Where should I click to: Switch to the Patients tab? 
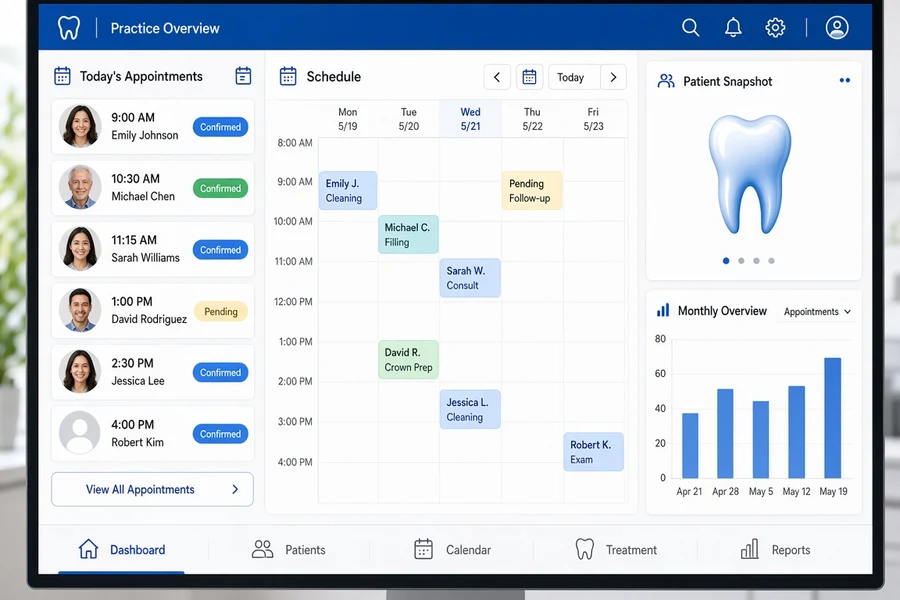click(x=289, y=549)
